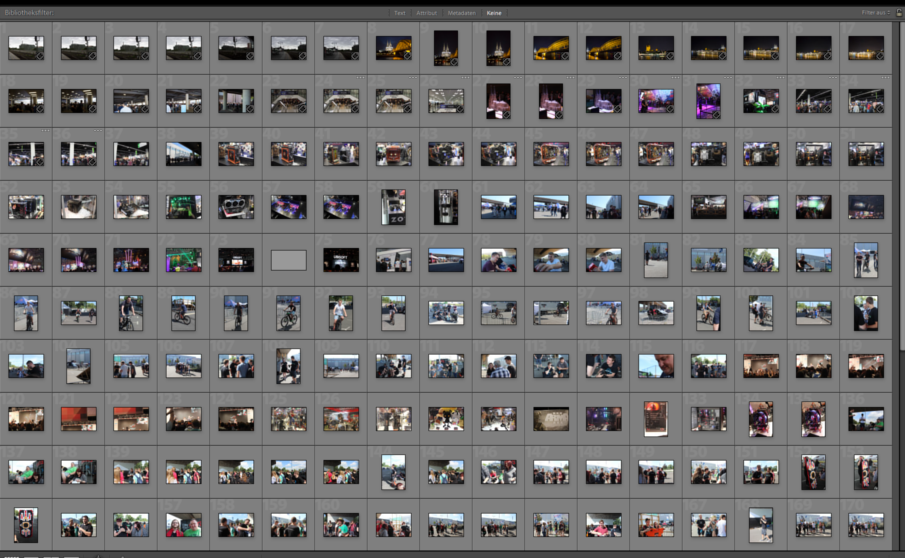
Task: Open the Metadaten filter tab
Action: tap(461, 13)
